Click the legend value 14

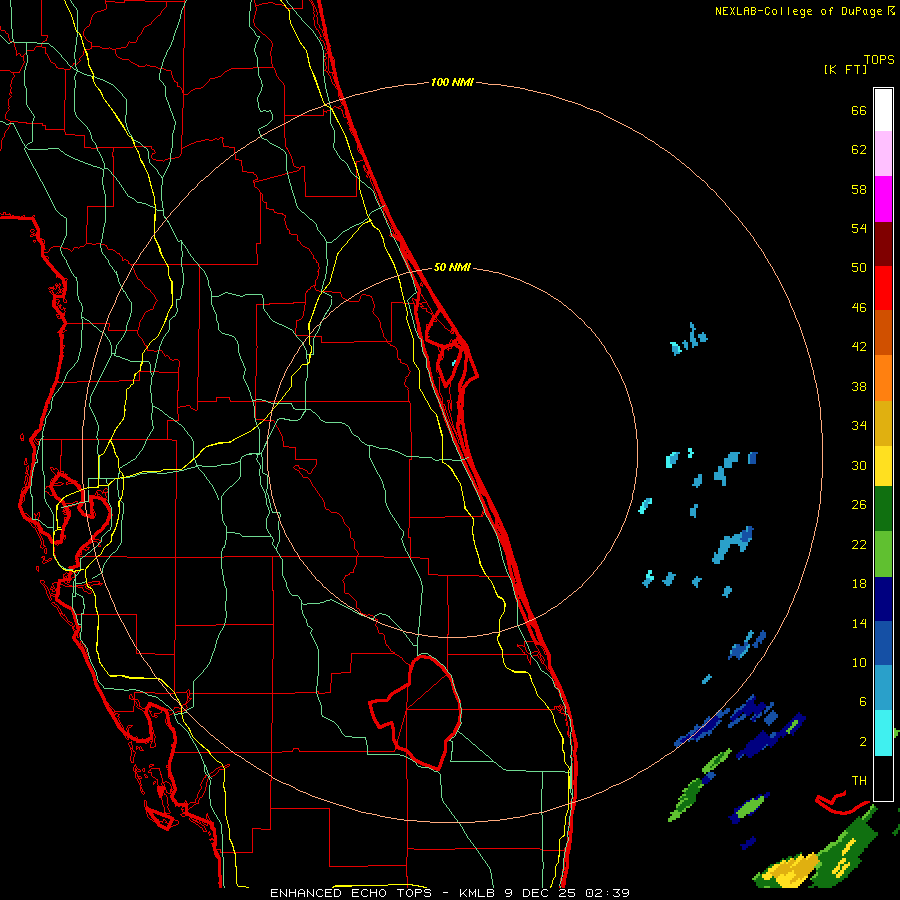coord(859,623)
